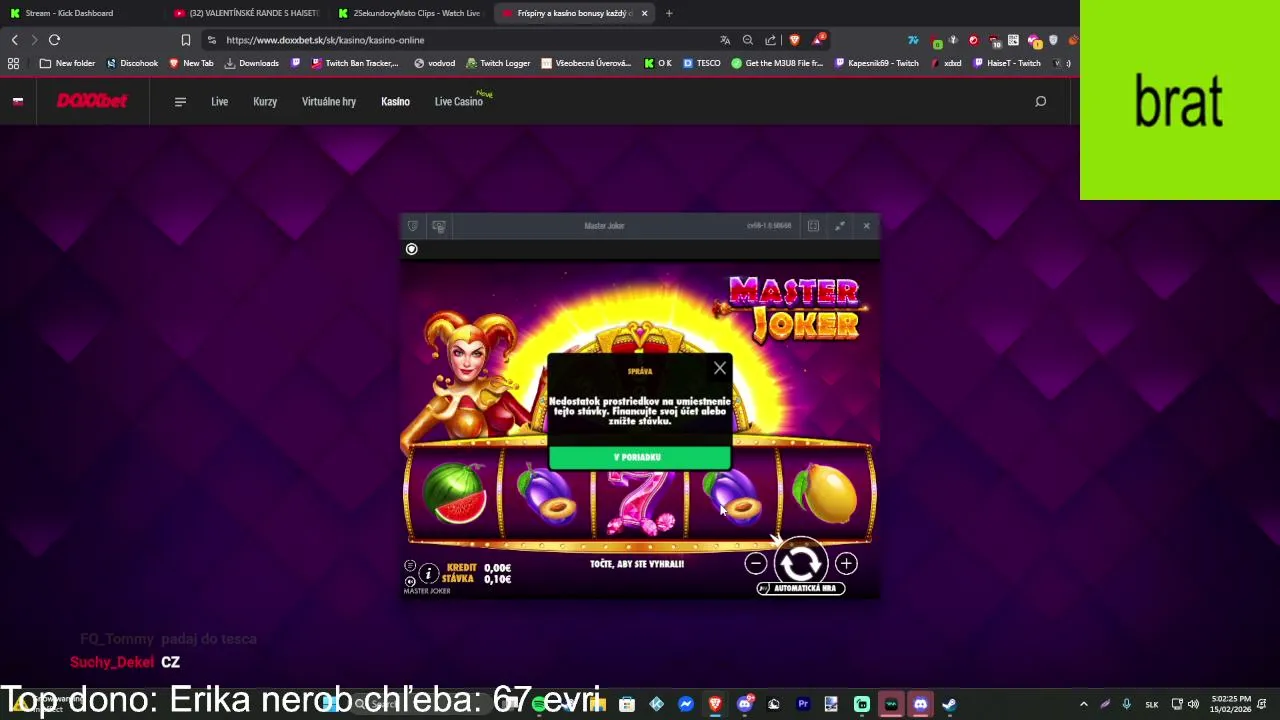This screenshot has height=720, width=1280.
Task: Switch to 2SekundovyMato Clips tab
Action: tap(410, 13)
